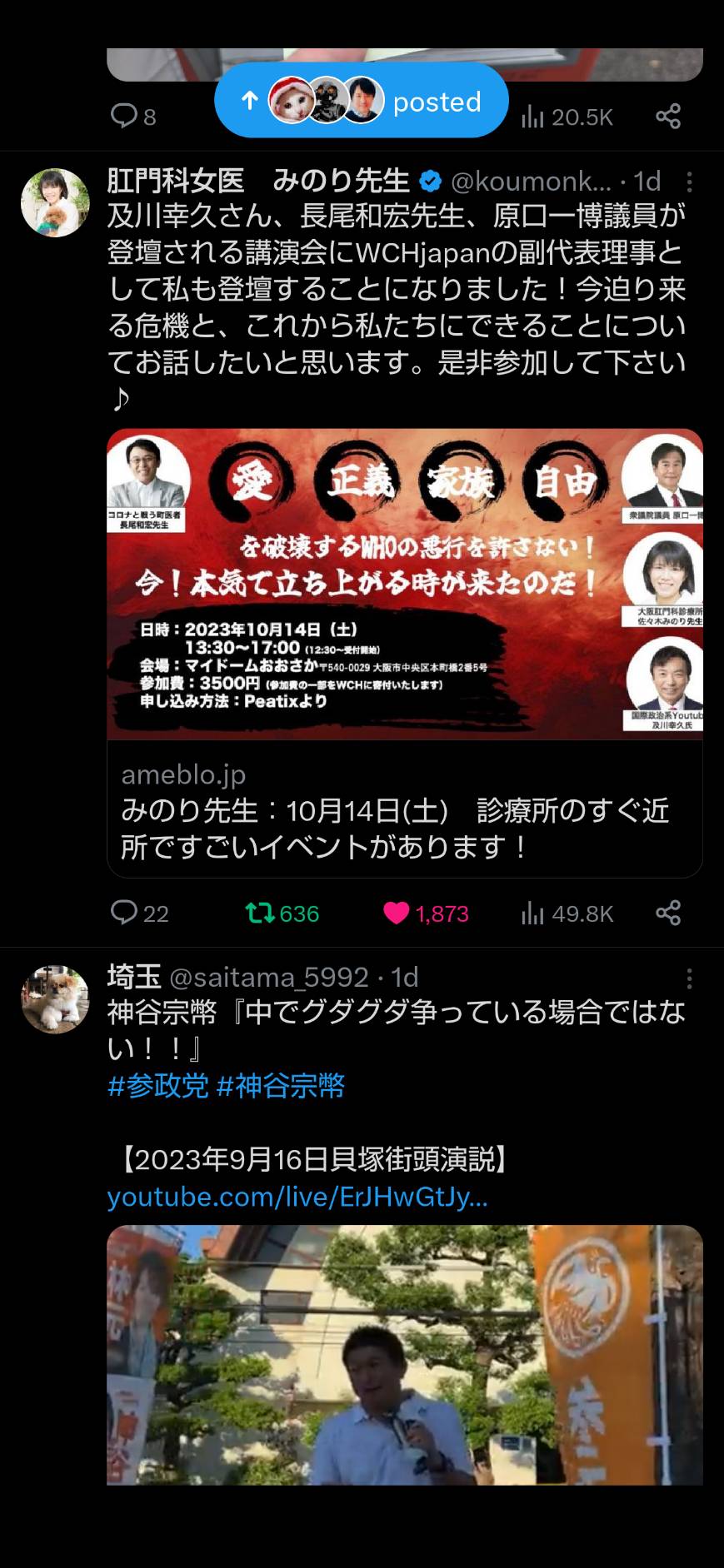This screenshot has width=724, height=1568.
Task: Toggle retweet on tweet with 636 reposts
Action: click(282, 913)
